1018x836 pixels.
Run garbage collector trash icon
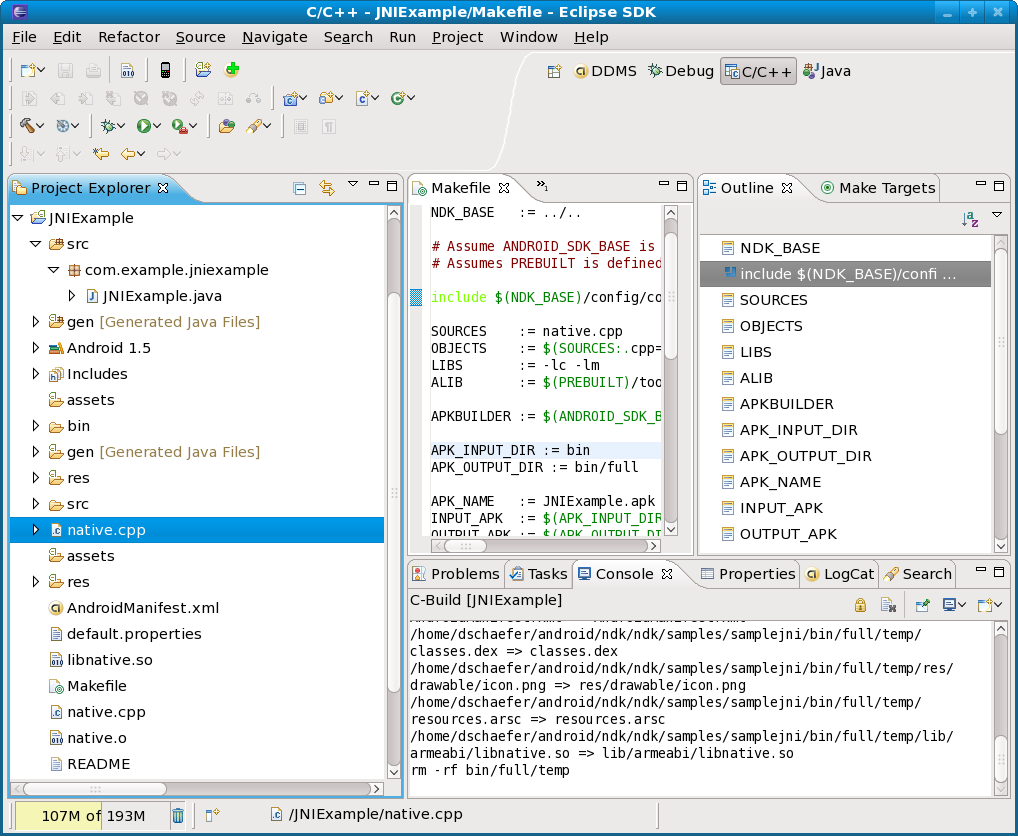(177, 815)
